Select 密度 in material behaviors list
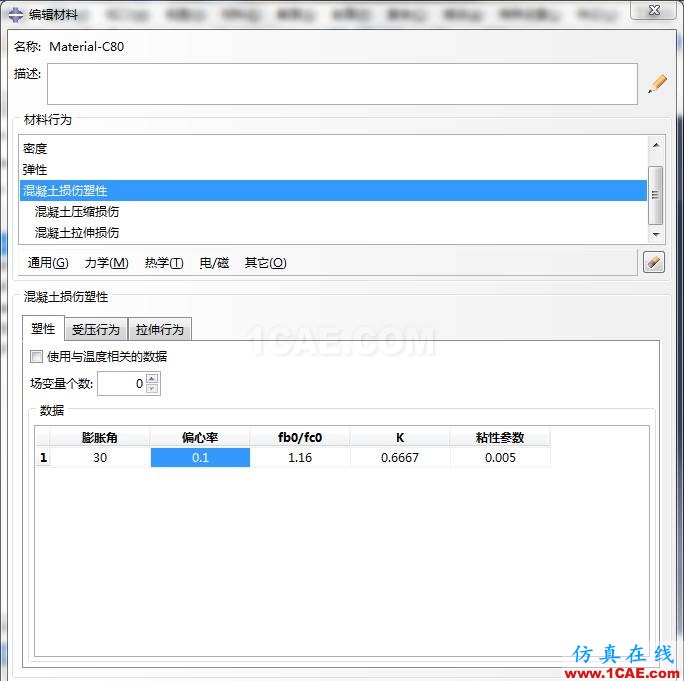This screenshot has width=684, height=681. pos(333,149)
